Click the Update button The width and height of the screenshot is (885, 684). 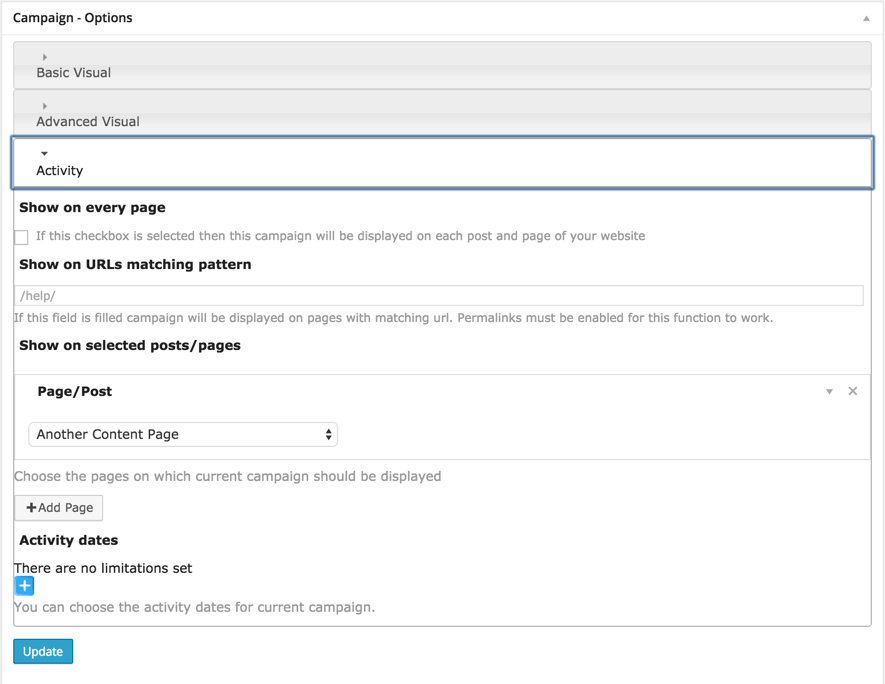point(43,652)
